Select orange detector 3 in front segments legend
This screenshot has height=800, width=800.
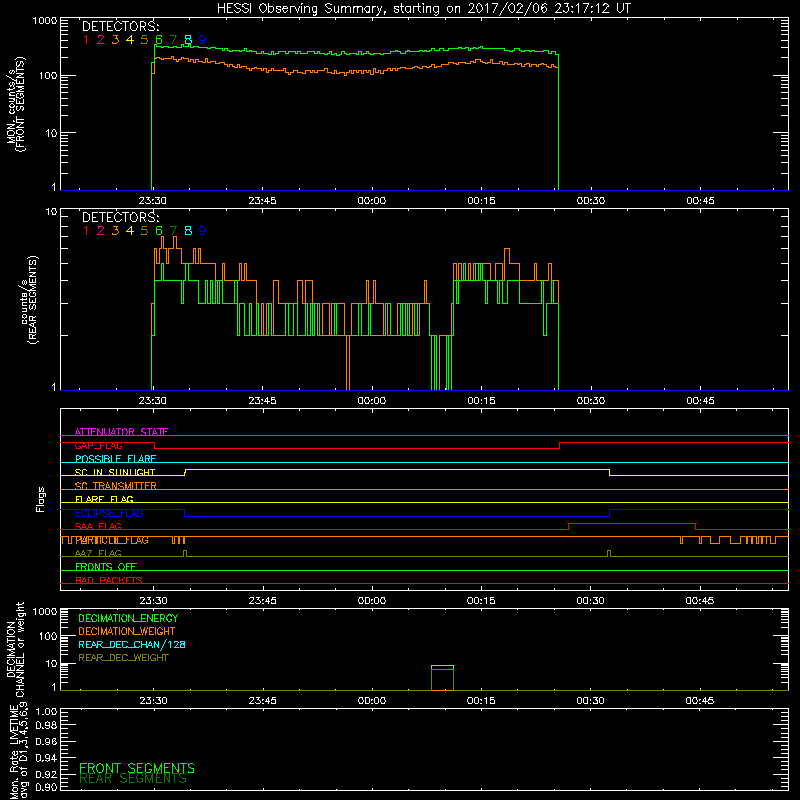tap(115, 40)
